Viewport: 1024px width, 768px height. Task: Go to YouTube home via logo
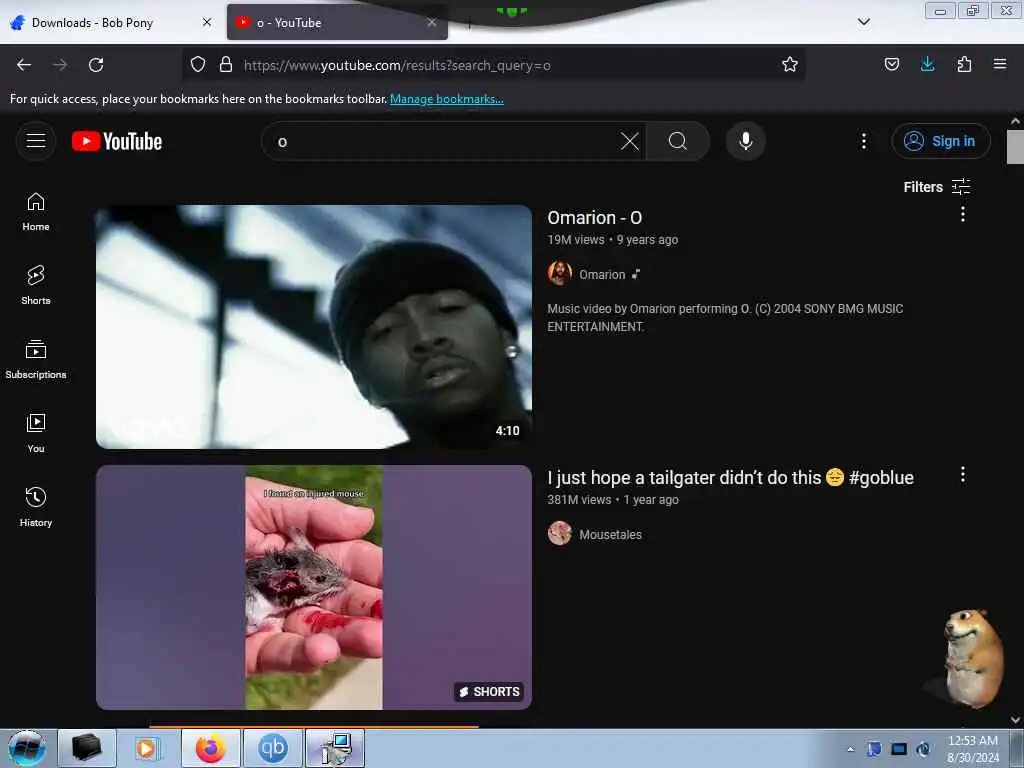pyautogui.click(x=117, y=141)
